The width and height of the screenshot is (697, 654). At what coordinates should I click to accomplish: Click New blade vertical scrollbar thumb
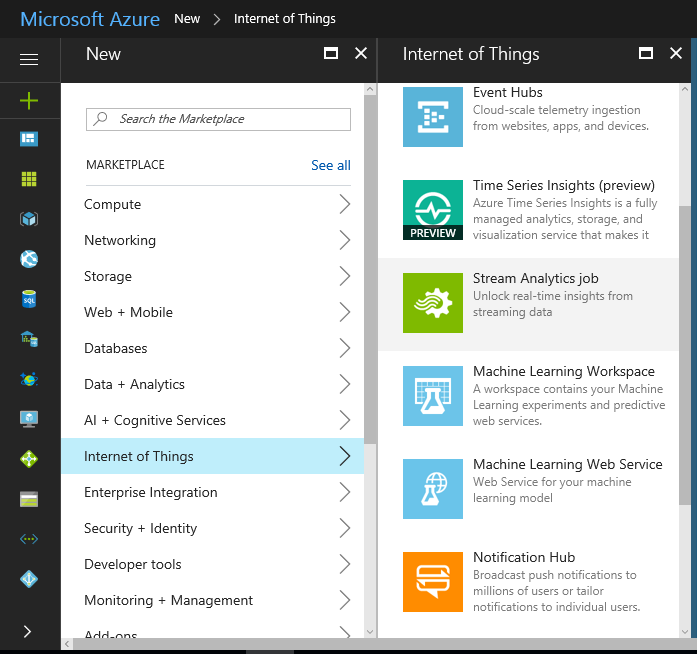(x=370, y=269)
